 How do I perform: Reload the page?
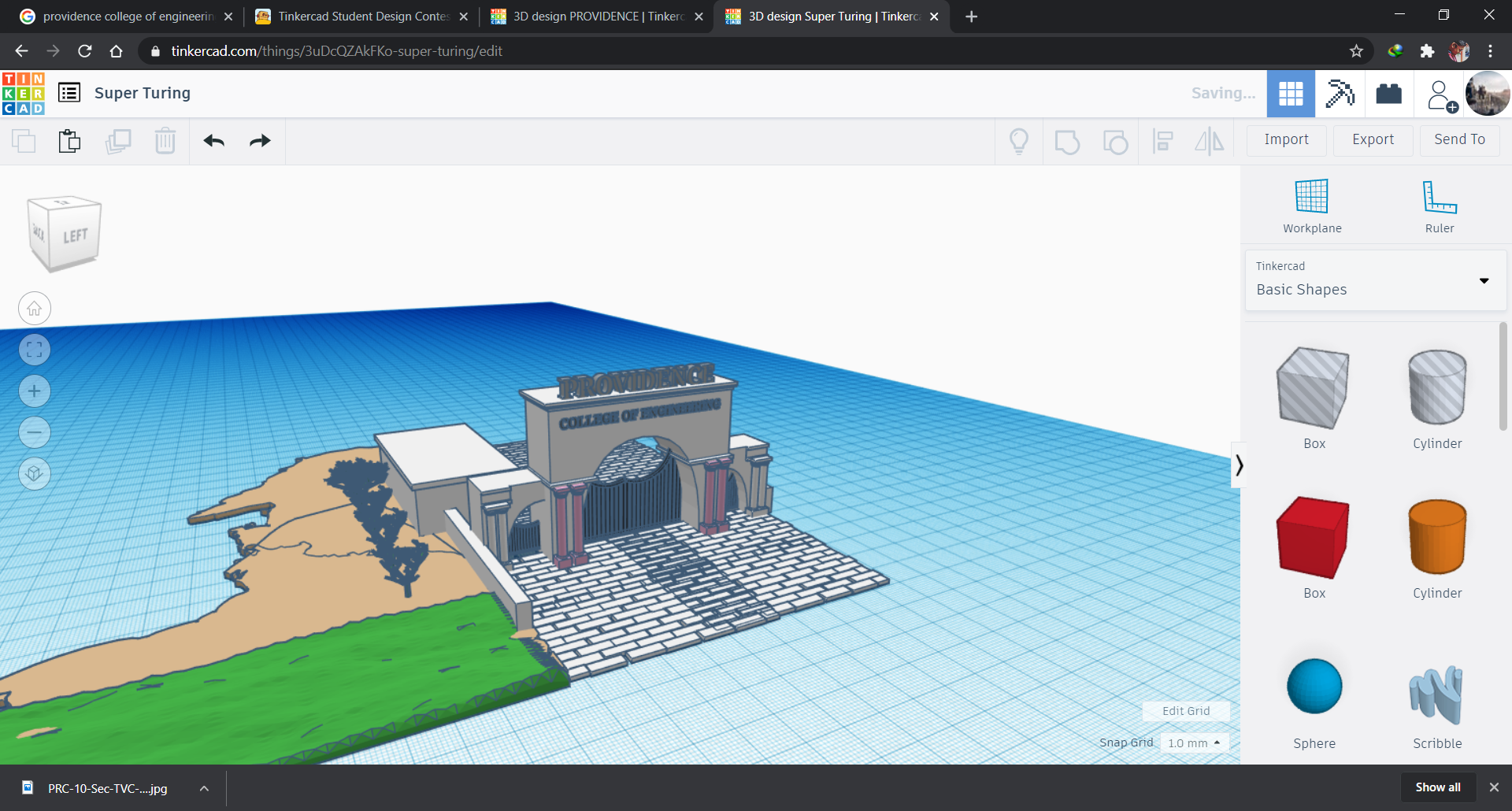[84, 51]
